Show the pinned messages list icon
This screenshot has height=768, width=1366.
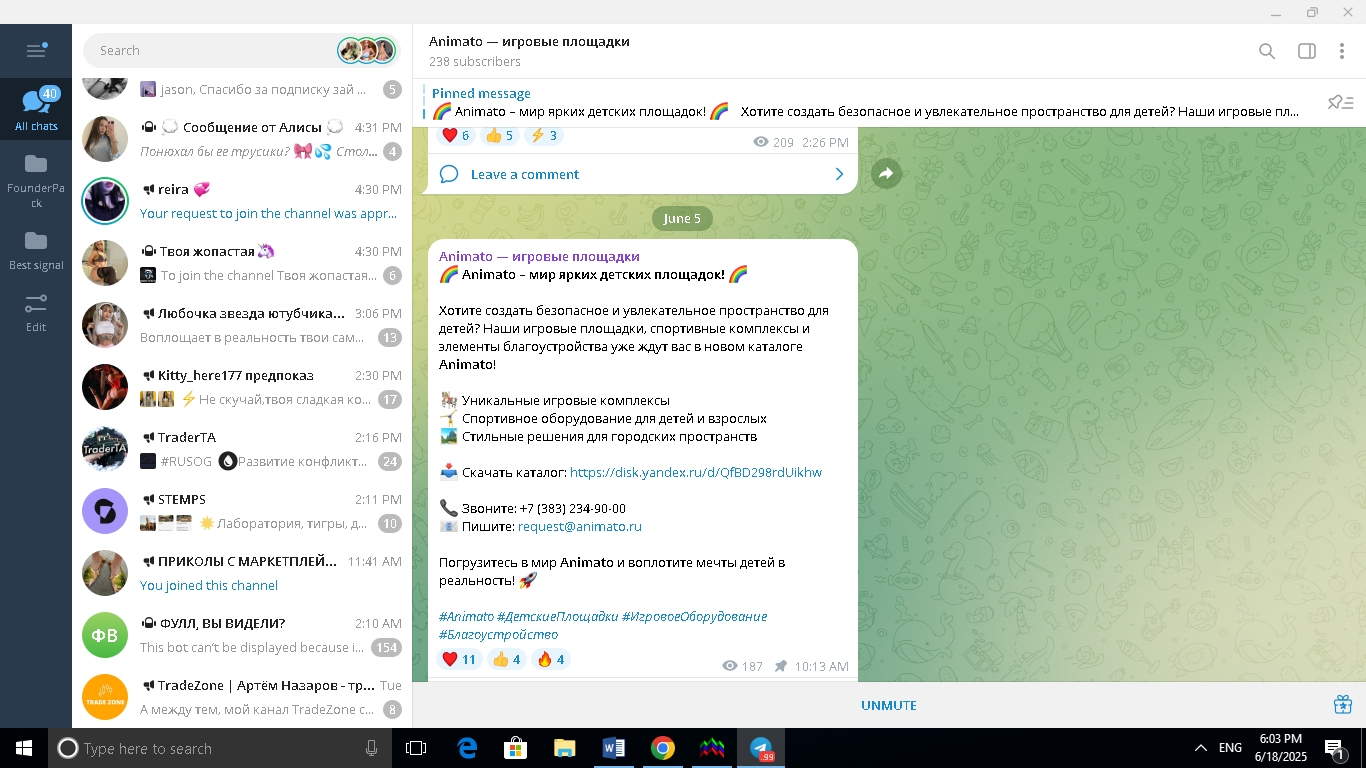(1340, 102)
